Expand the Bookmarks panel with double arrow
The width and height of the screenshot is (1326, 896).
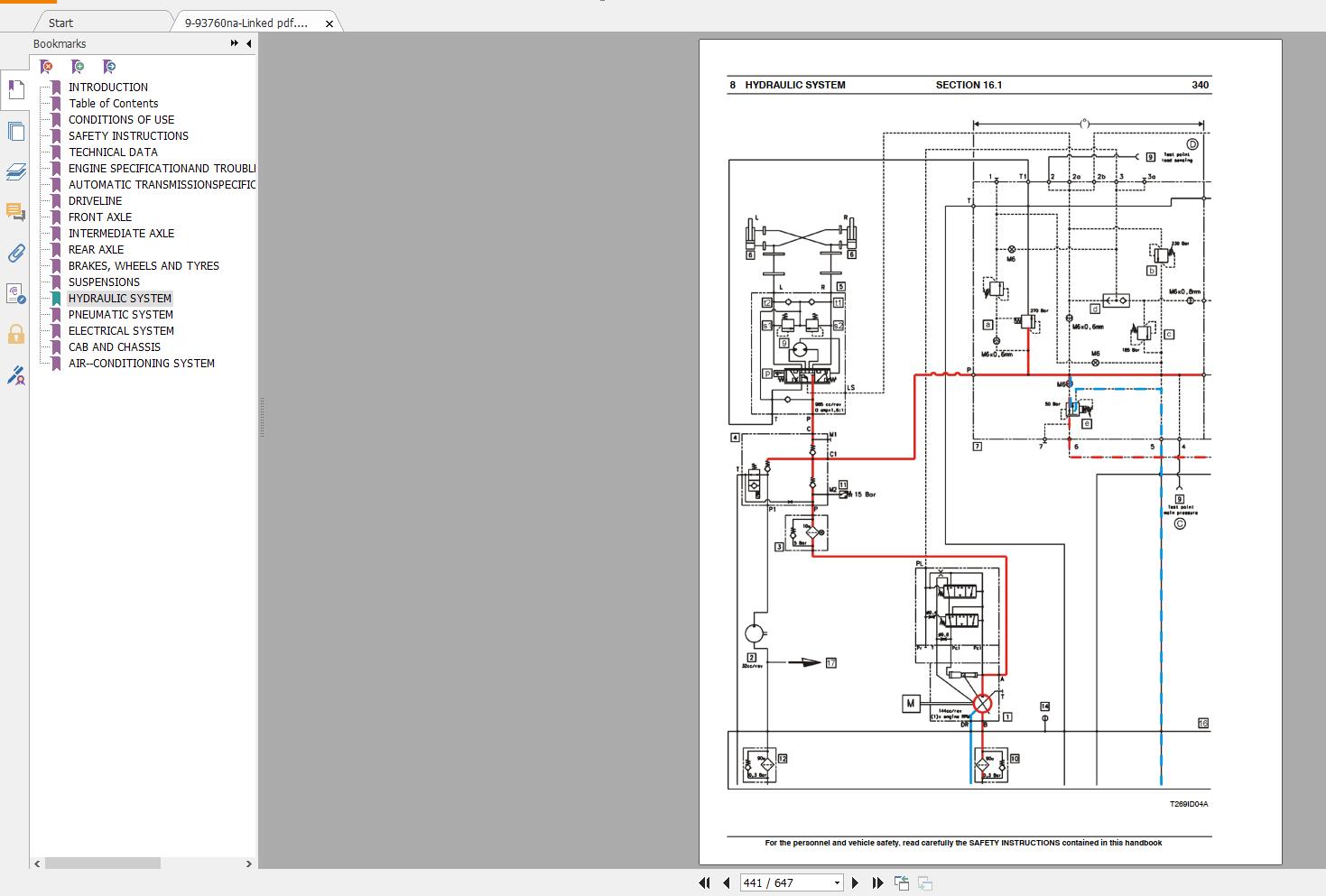[x=235, y=43]
